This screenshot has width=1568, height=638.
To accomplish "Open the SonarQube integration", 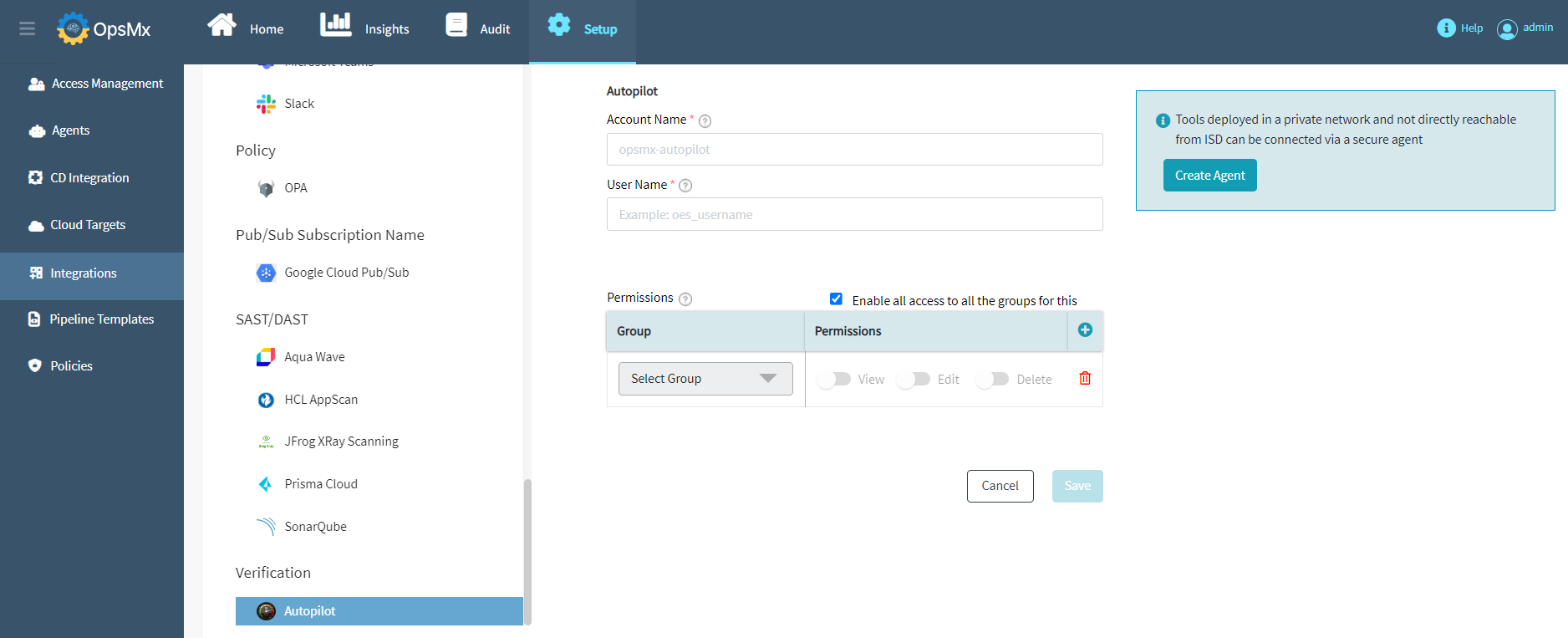I will click(x=315, y=527).
